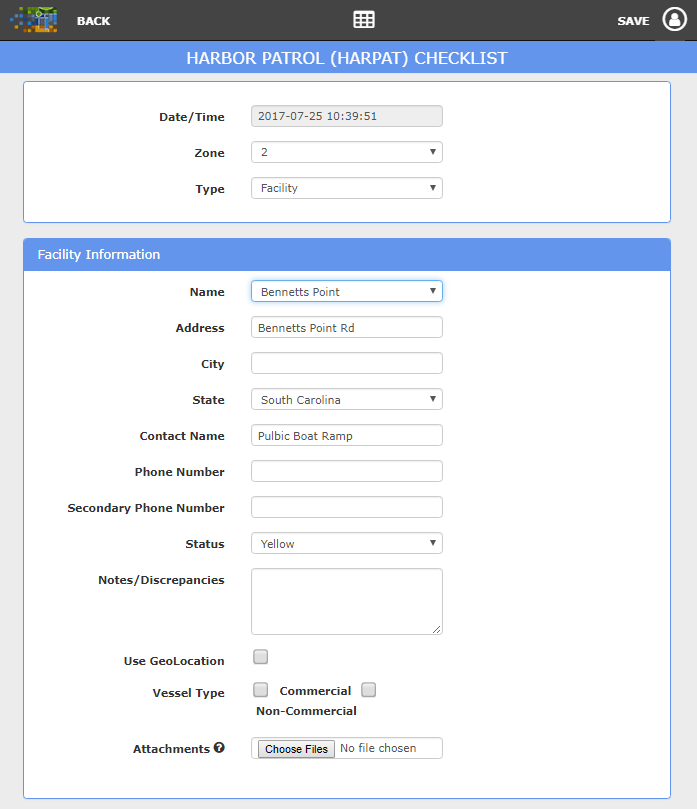Check the Commercial vessel type box
Screen dimensions: 697x809
(x=261, y=690)
